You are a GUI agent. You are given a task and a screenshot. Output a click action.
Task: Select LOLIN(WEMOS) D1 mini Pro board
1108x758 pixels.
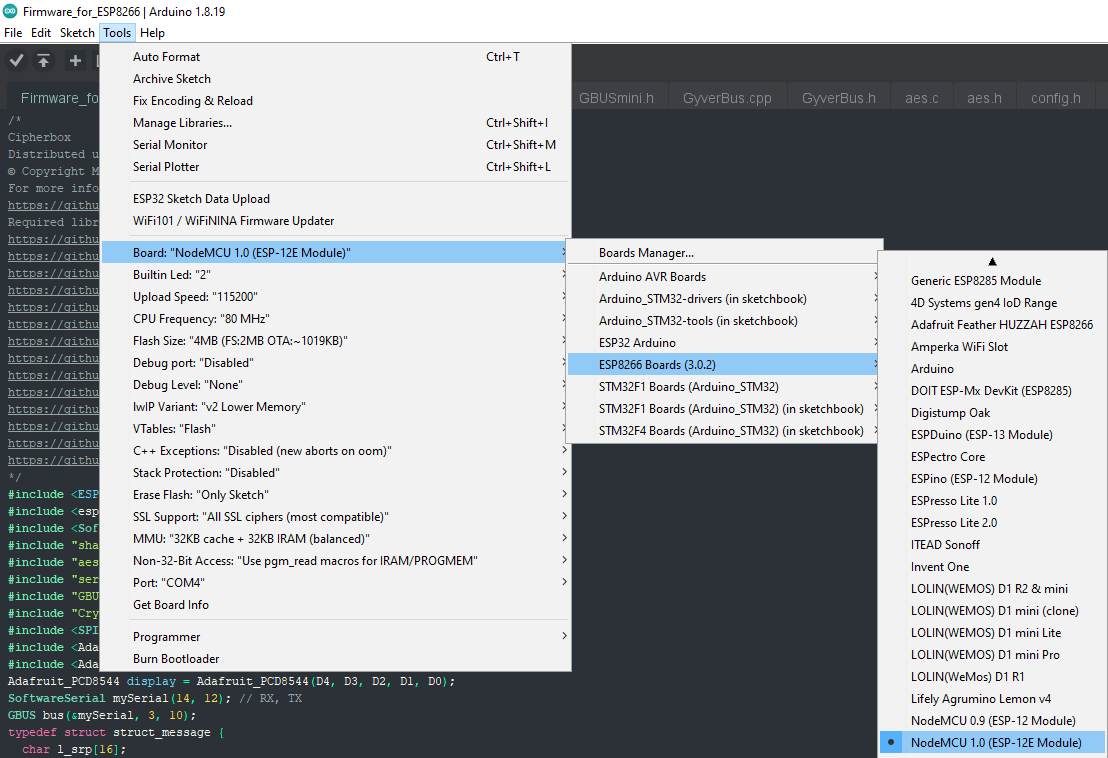click(992, 654)
